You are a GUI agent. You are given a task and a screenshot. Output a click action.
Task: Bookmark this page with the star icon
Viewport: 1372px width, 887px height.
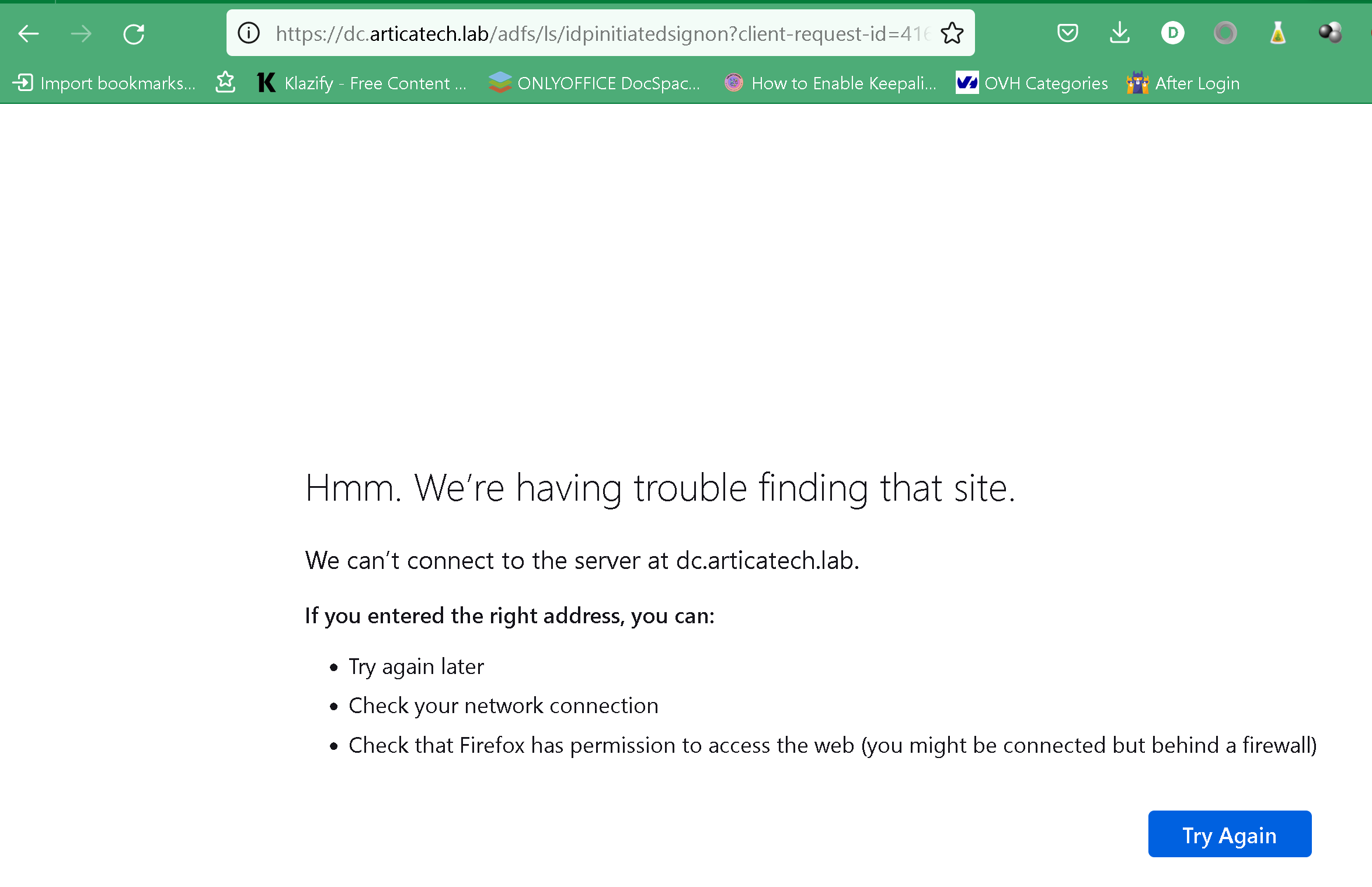point(952,33)
